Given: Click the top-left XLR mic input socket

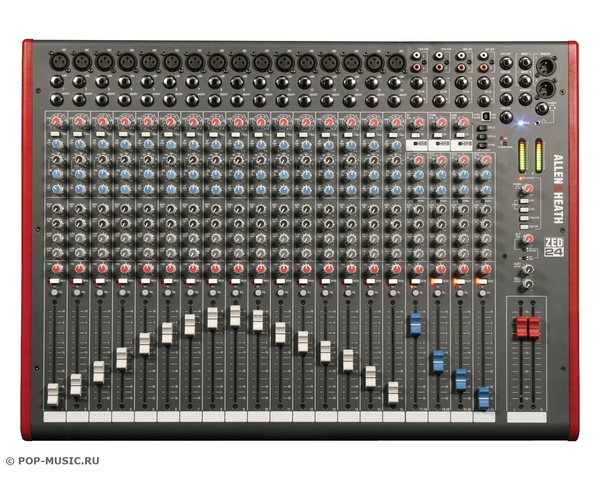Looking at the screenshot, I should click(x=58, y=62).
